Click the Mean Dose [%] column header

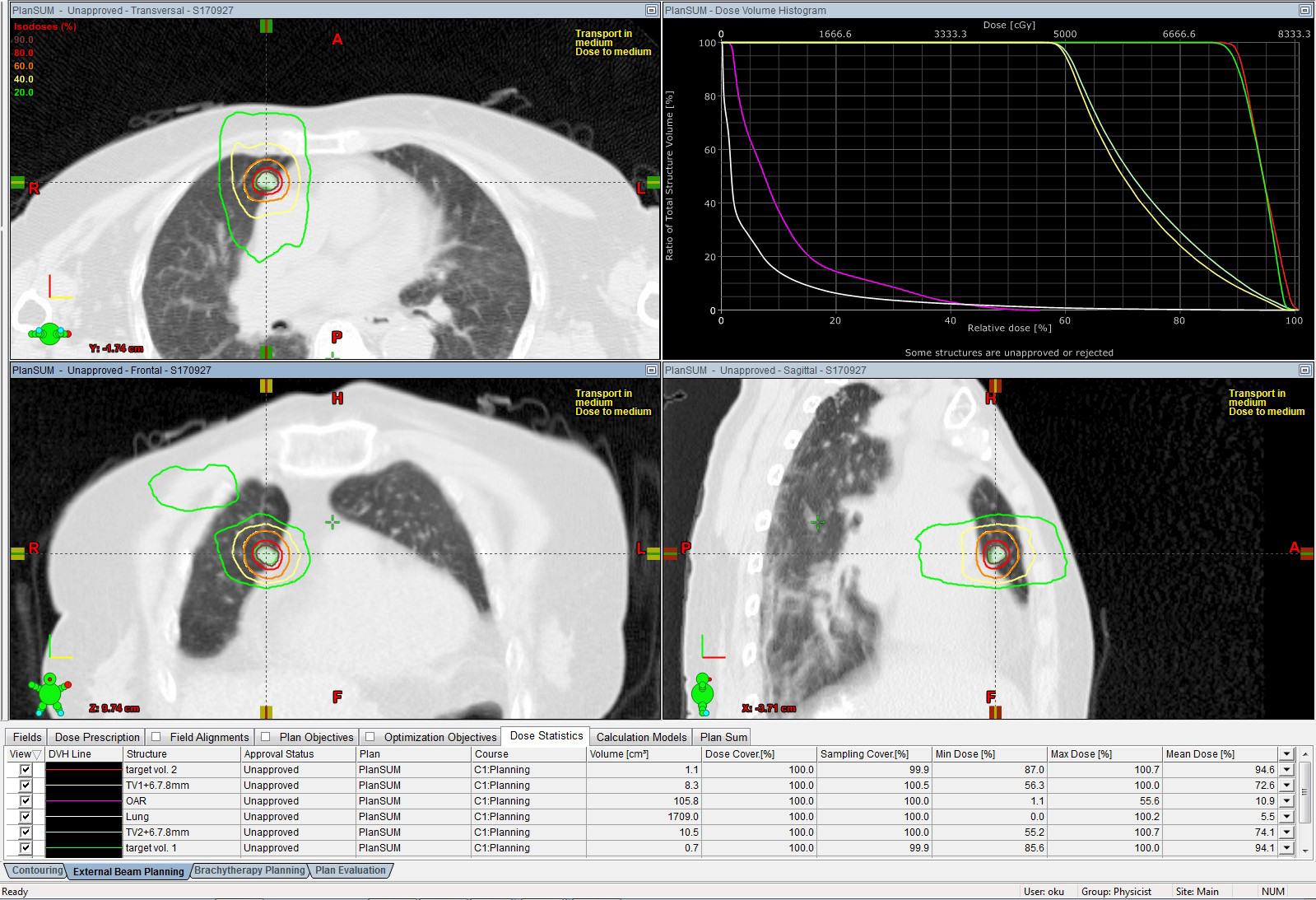tap(1220, 754)
